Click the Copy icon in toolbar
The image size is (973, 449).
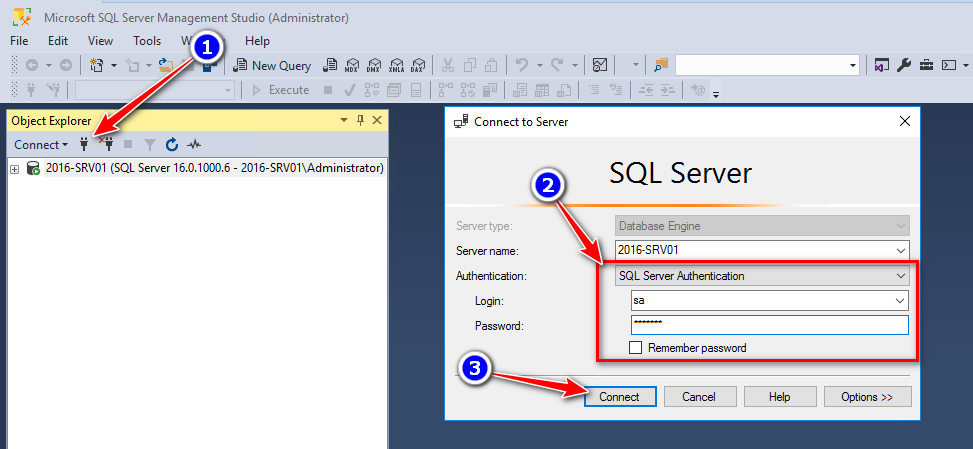(470, 64)
